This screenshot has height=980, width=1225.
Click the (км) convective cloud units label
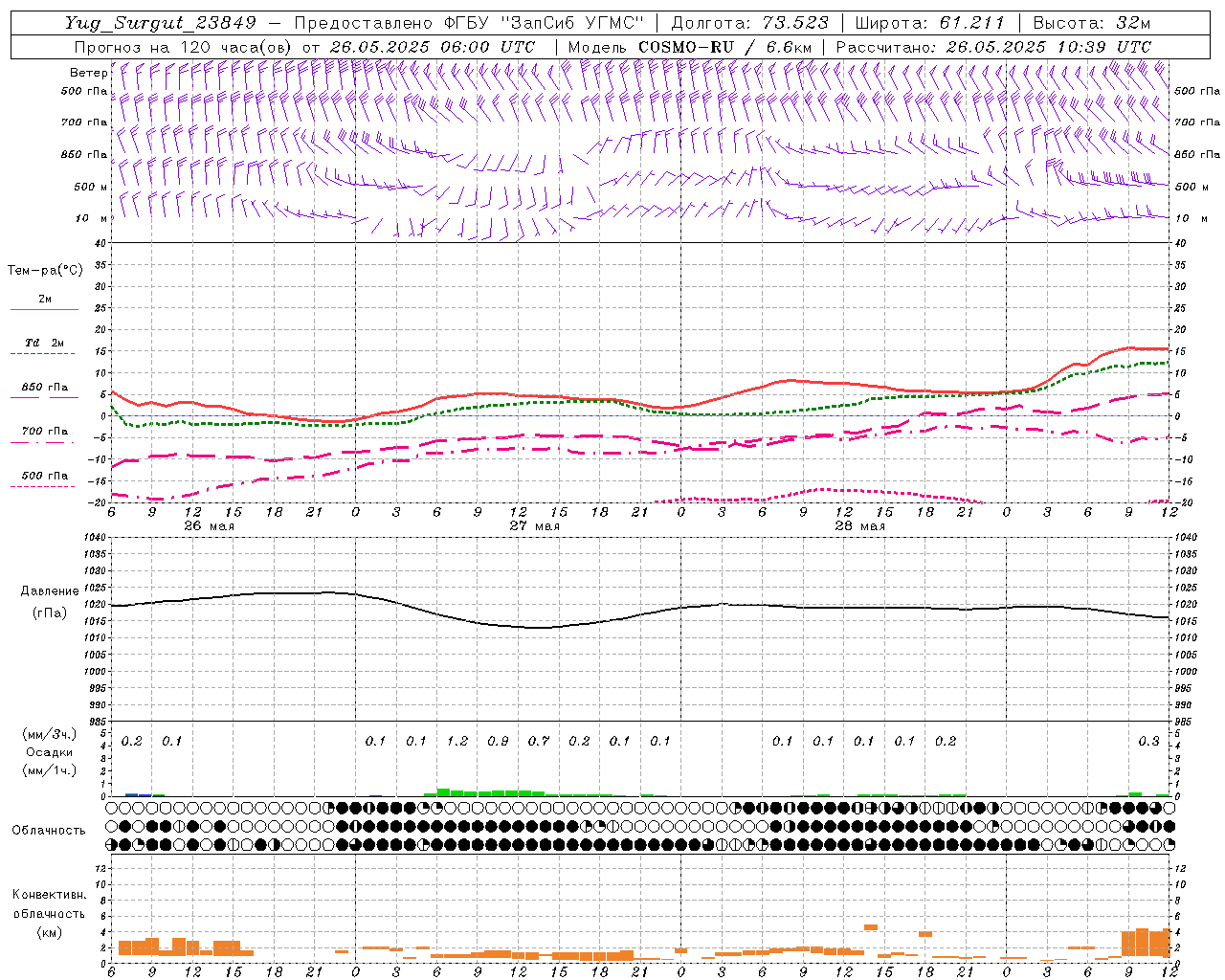point(49,932)
